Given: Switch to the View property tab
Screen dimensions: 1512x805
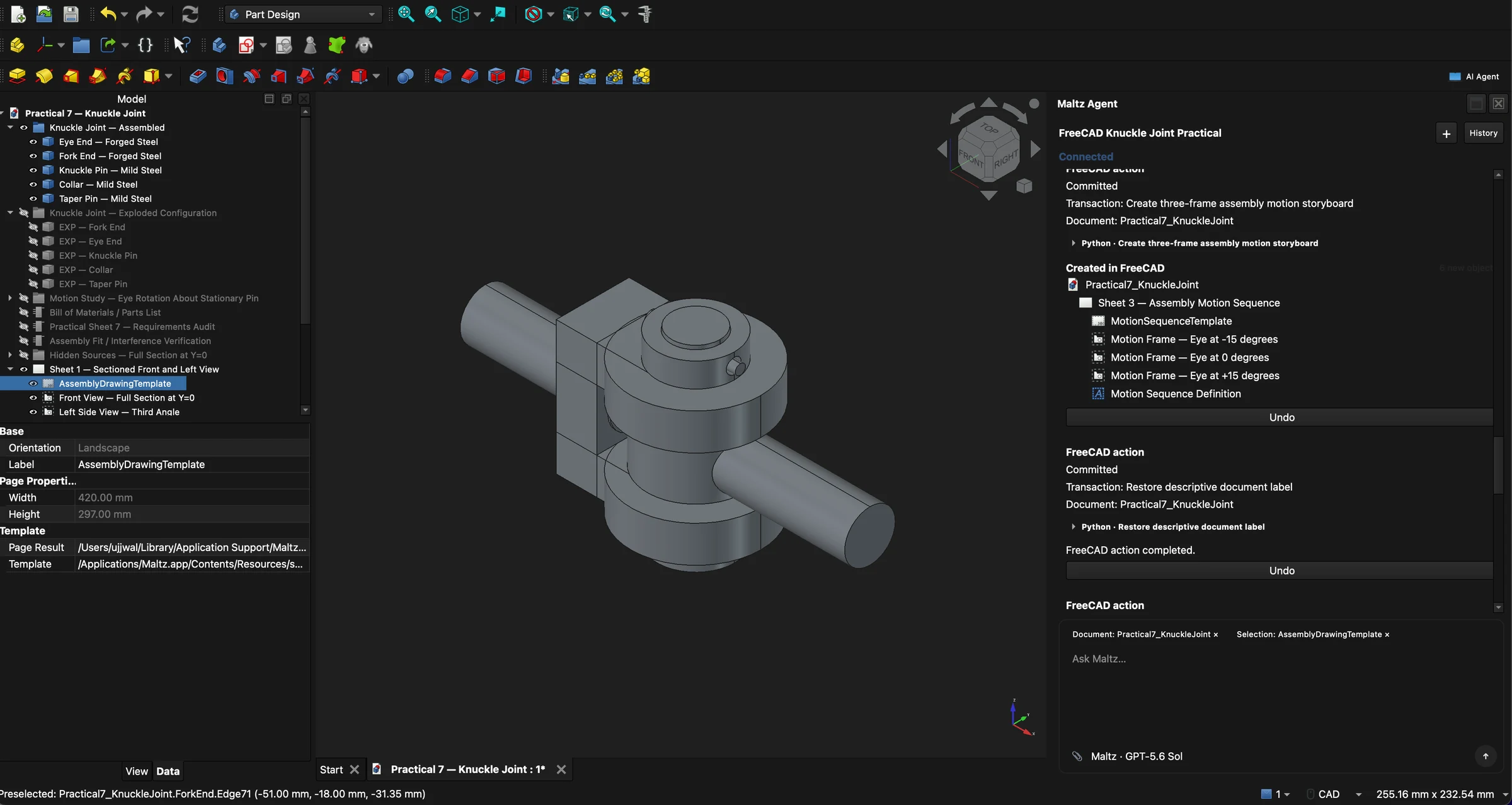Looking at the screenshot, I should [136, 771].
